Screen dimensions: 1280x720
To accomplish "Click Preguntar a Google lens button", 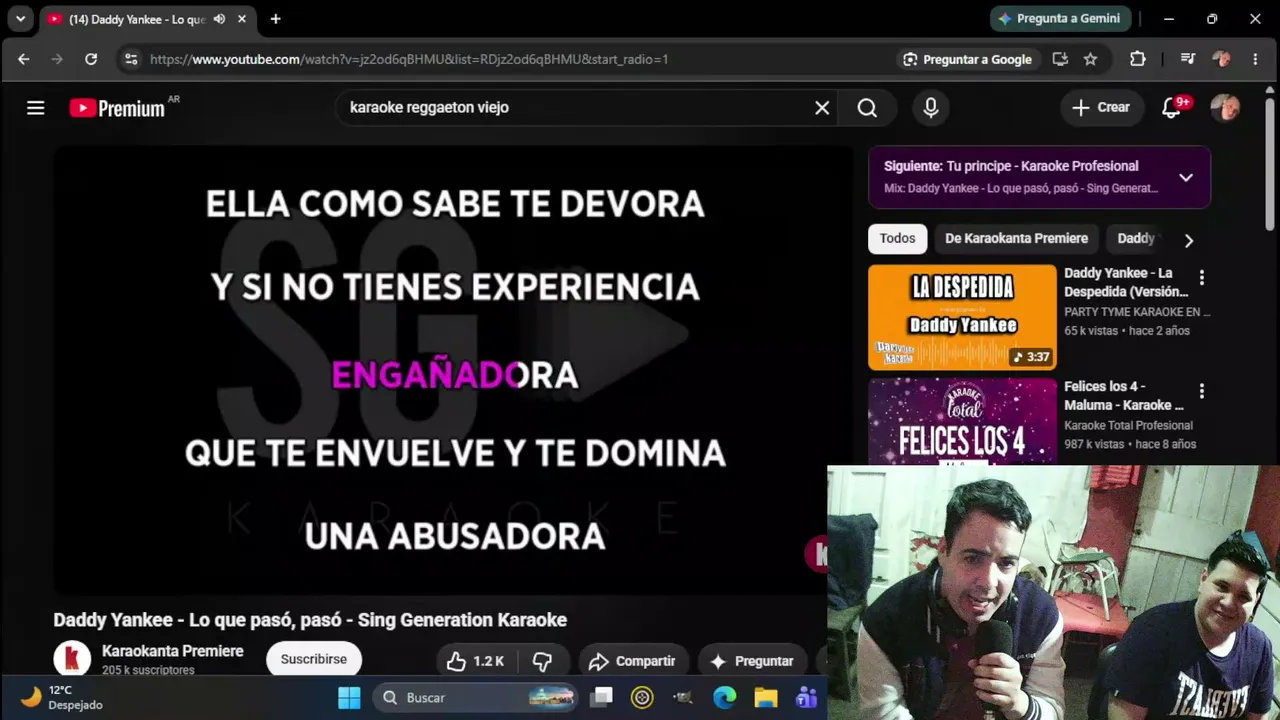I will click(x=967, y=59).
